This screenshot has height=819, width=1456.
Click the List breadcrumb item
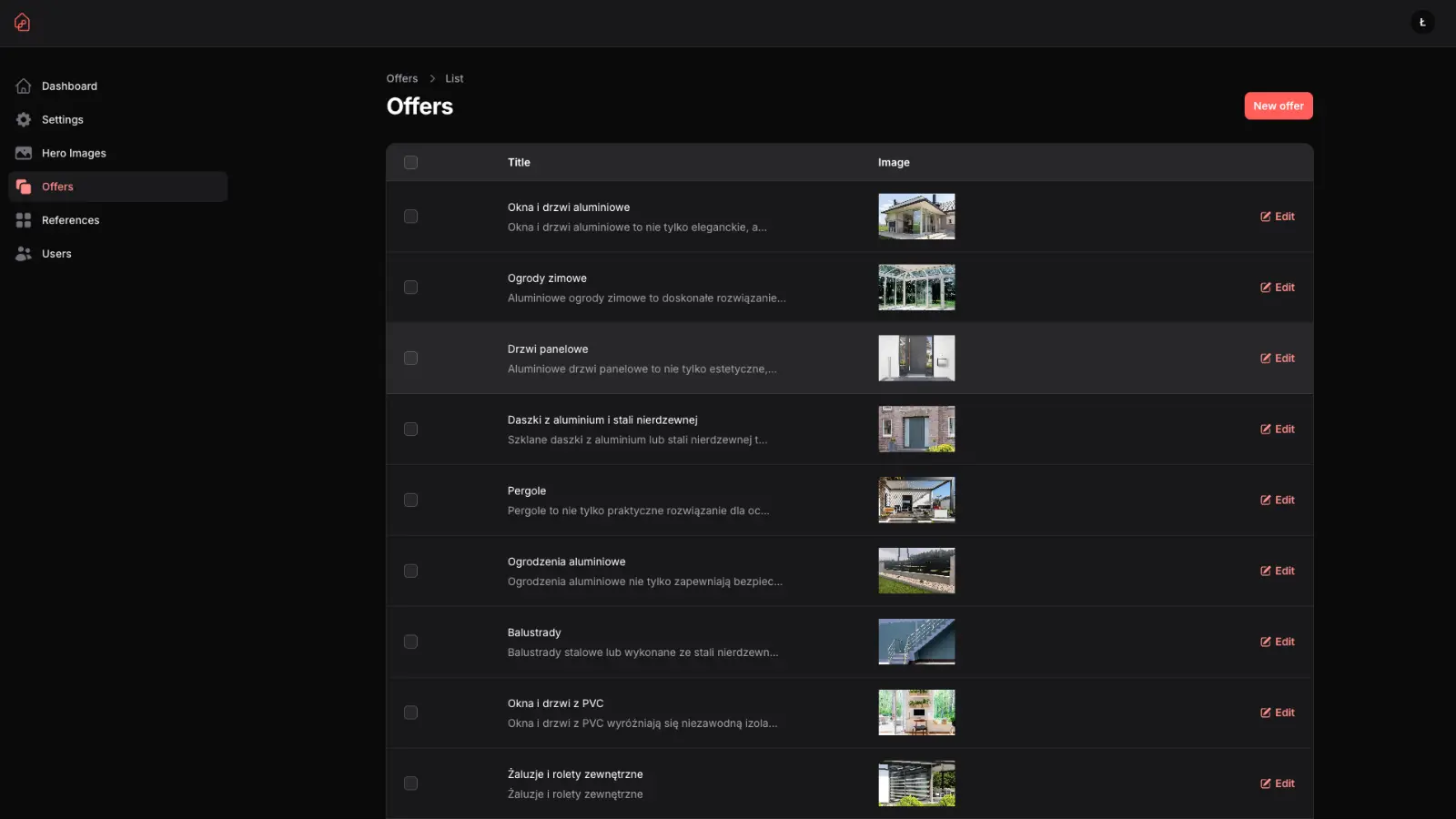454,78
